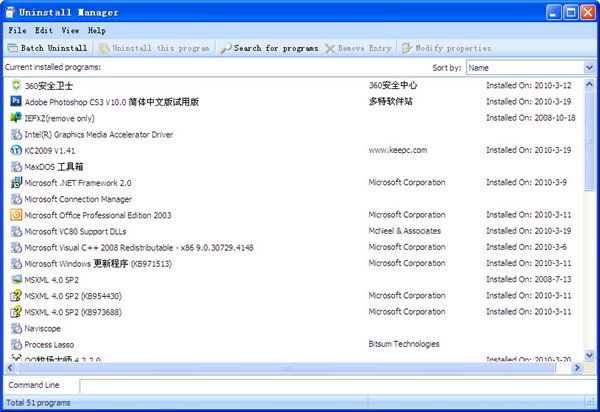
Task: Click the Command Line input field
Action: 338,386
